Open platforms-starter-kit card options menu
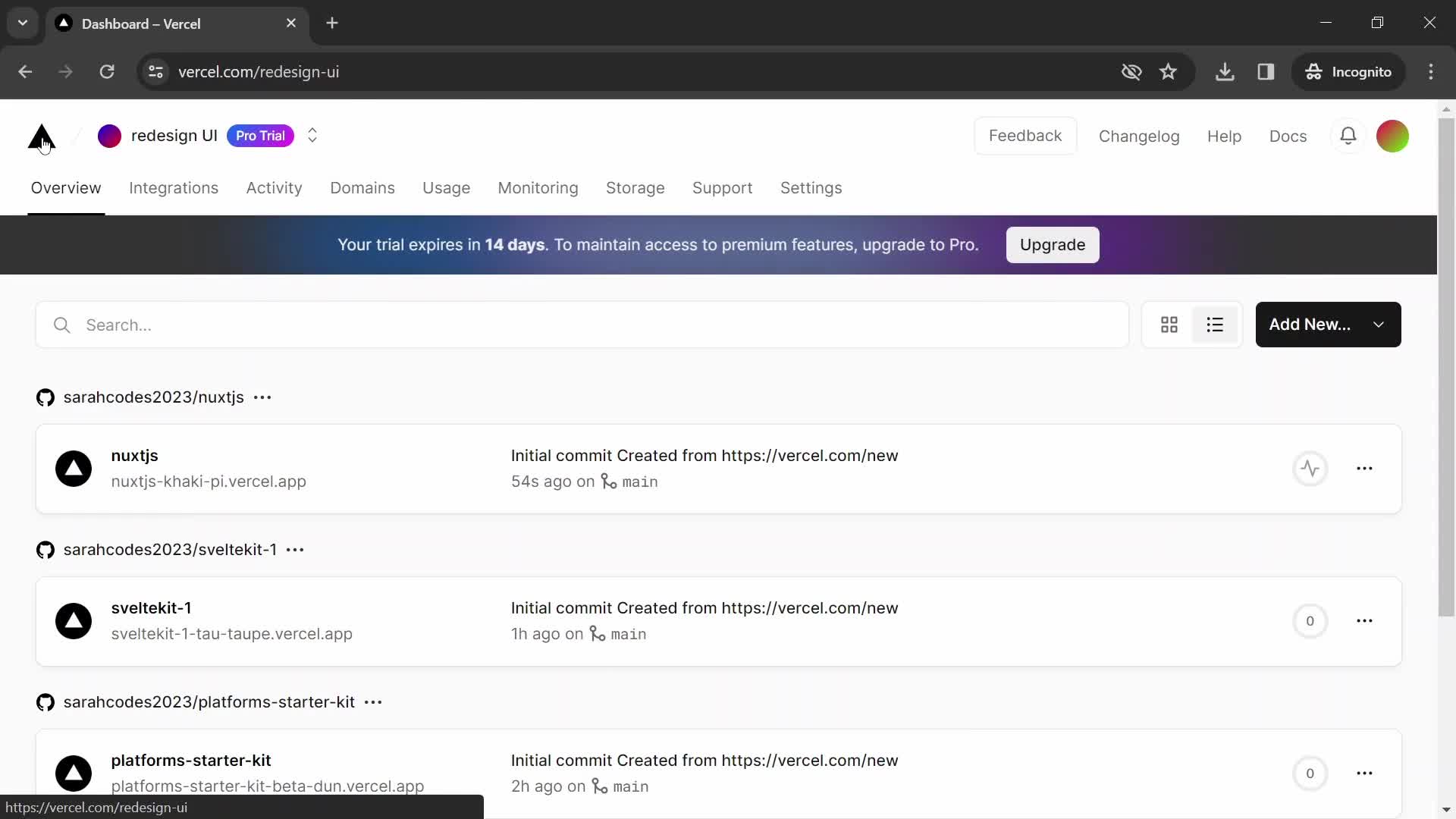The width and height of the screenshot is (1456, 819). click(1364, 773)
